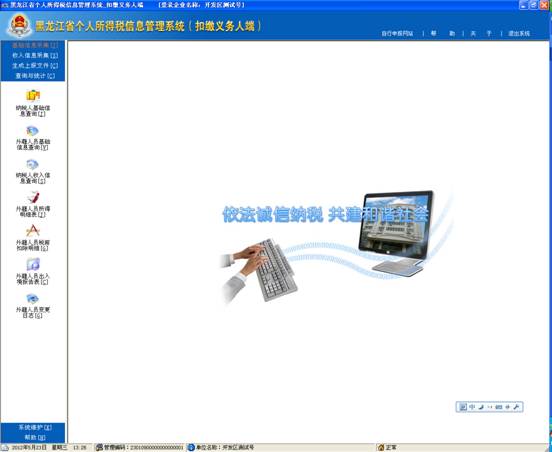
Task: Open 纳税人收入信息查询 icon
Action: pos(33,164)
